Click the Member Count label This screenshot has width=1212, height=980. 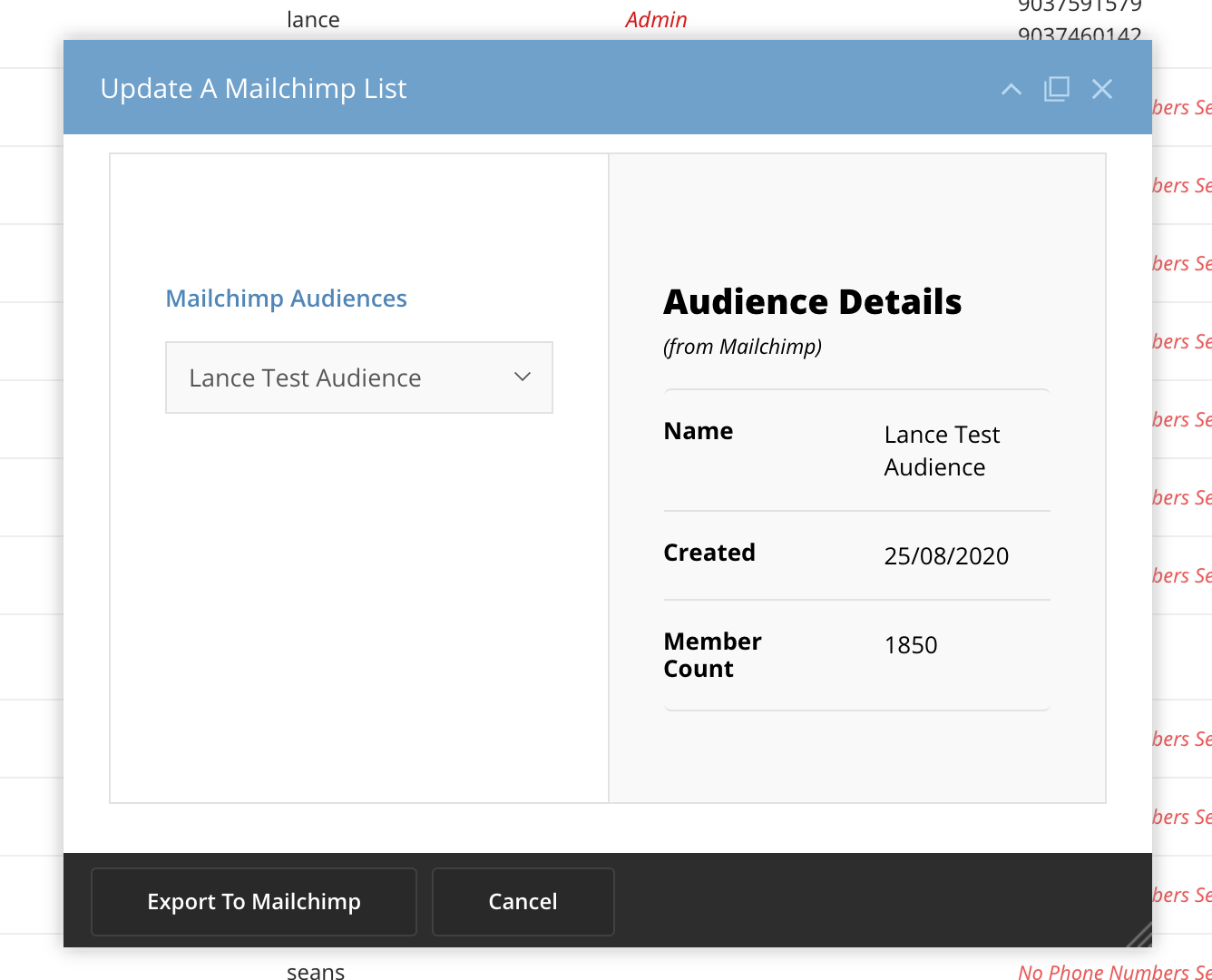click(713, 655)
